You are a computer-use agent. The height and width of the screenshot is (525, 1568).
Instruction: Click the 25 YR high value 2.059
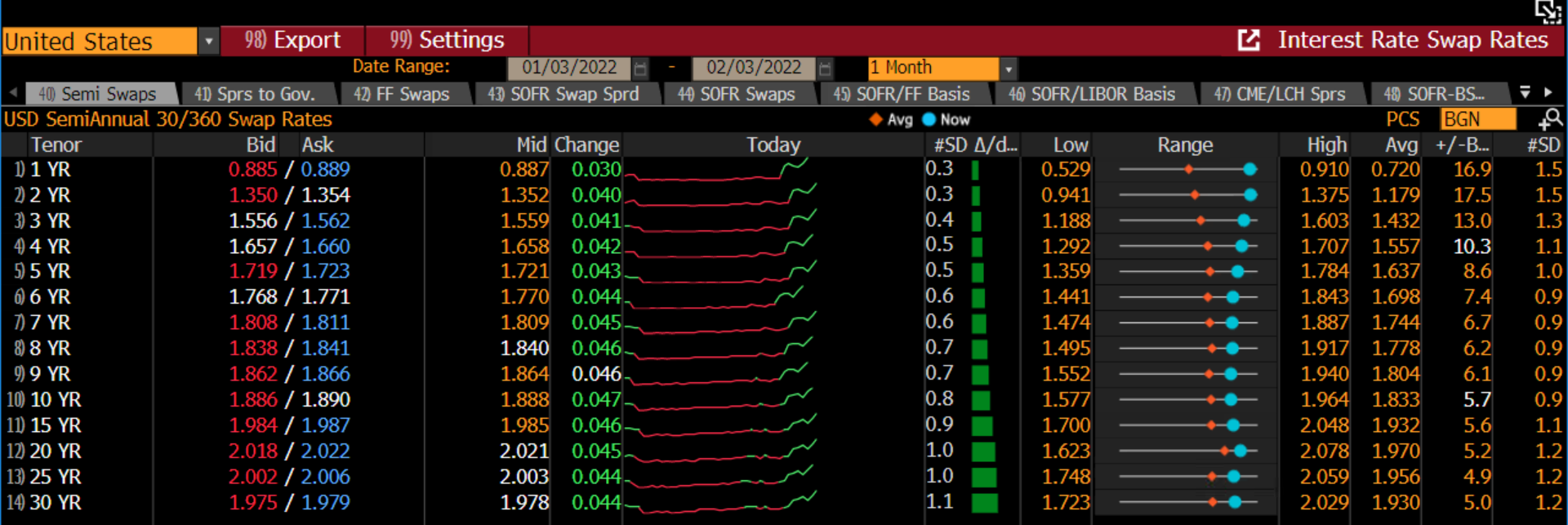[1324, 477]
